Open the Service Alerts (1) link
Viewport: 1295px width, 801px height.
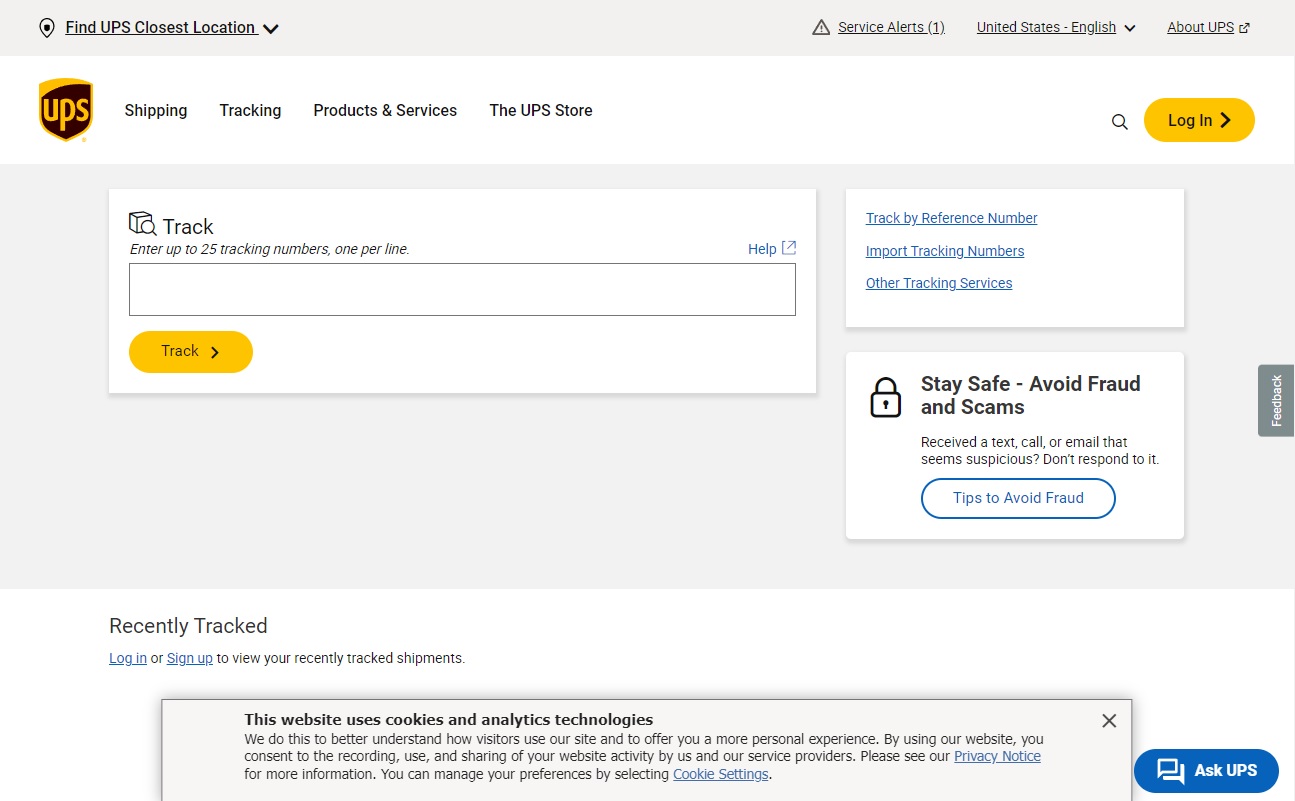click(891, 27)
